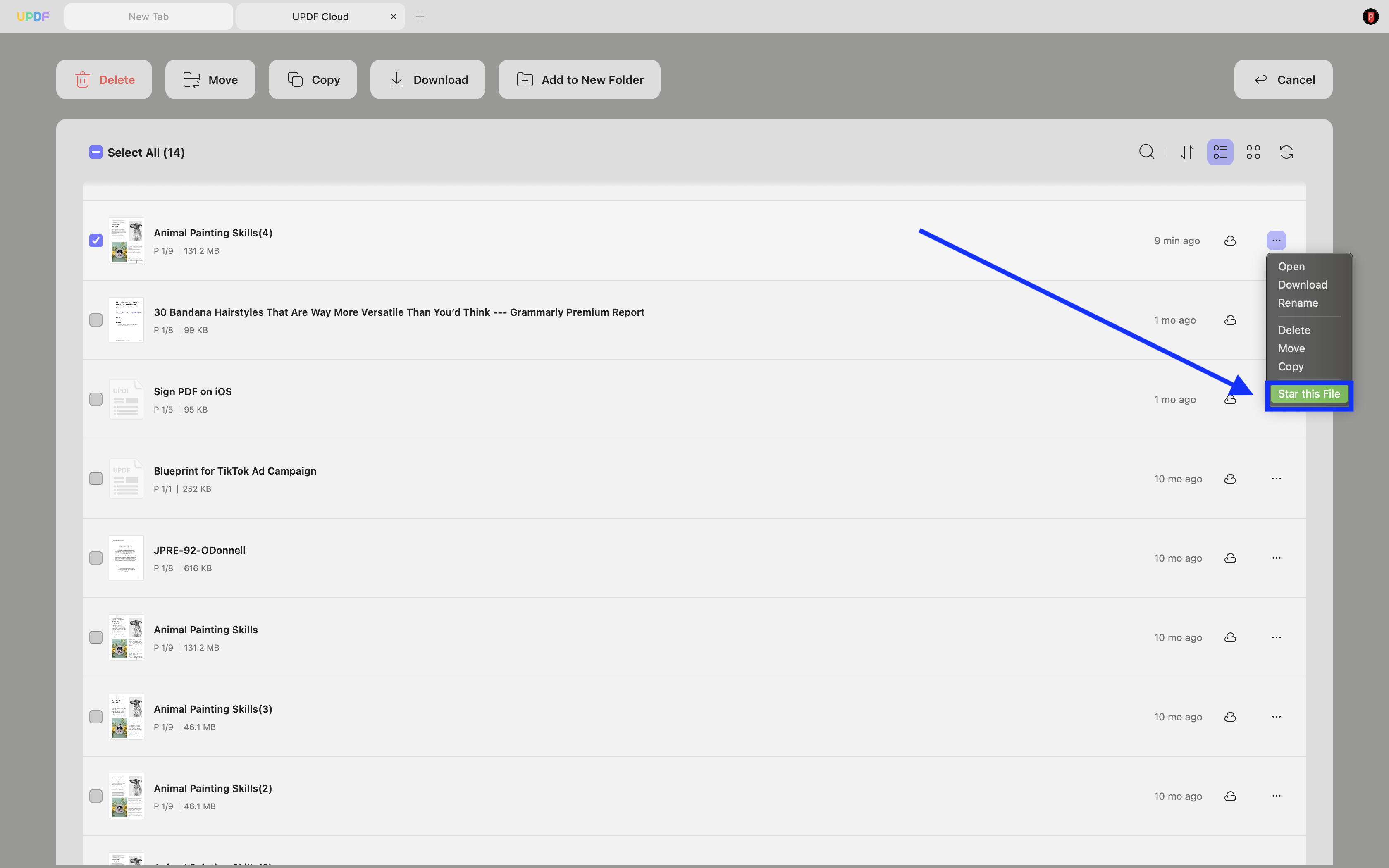
Task: Click the Add to New Folder button
Action: [579, 80]
